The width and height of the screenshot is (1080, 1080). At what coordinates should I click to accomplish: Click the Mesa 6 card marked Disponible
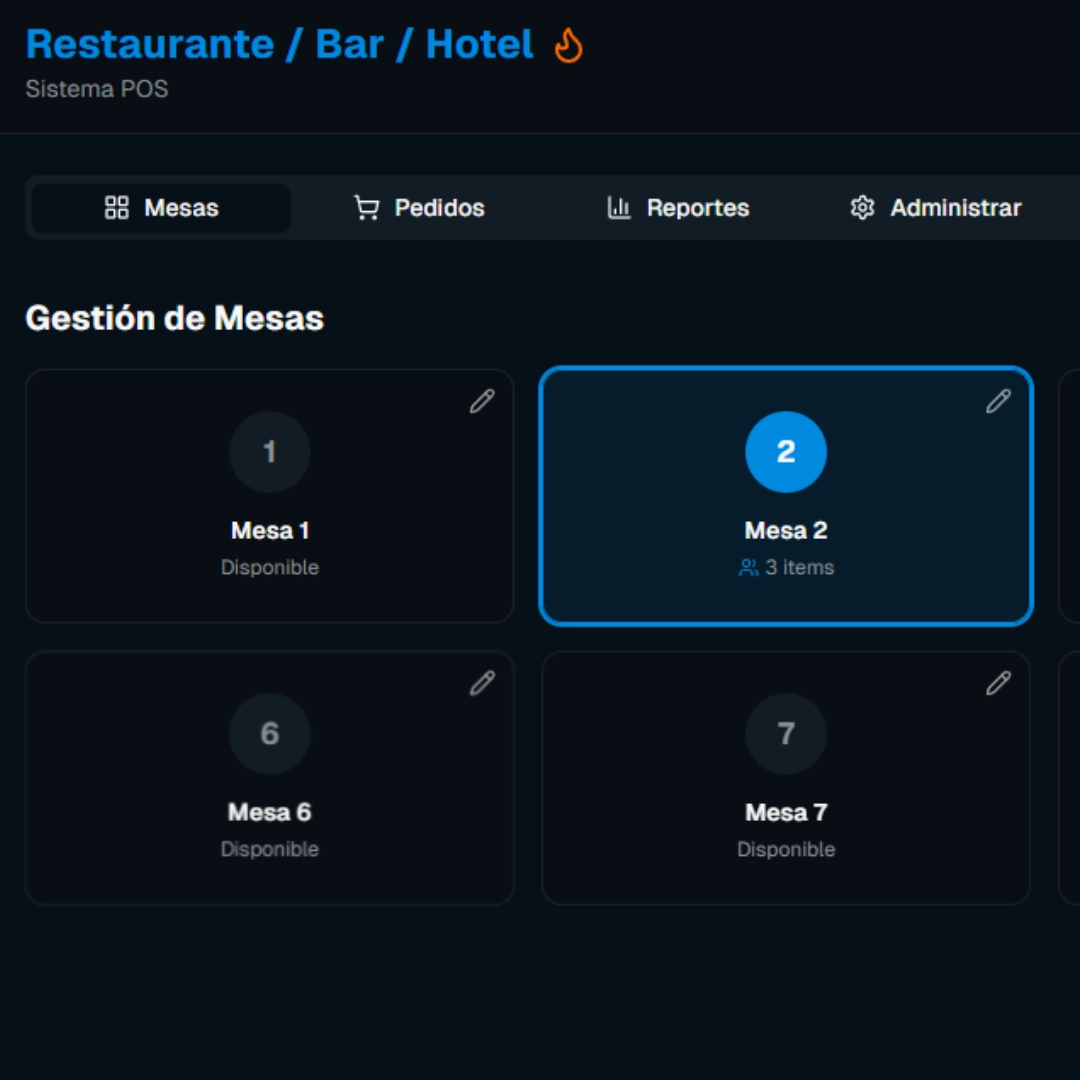tap(270, 779)
